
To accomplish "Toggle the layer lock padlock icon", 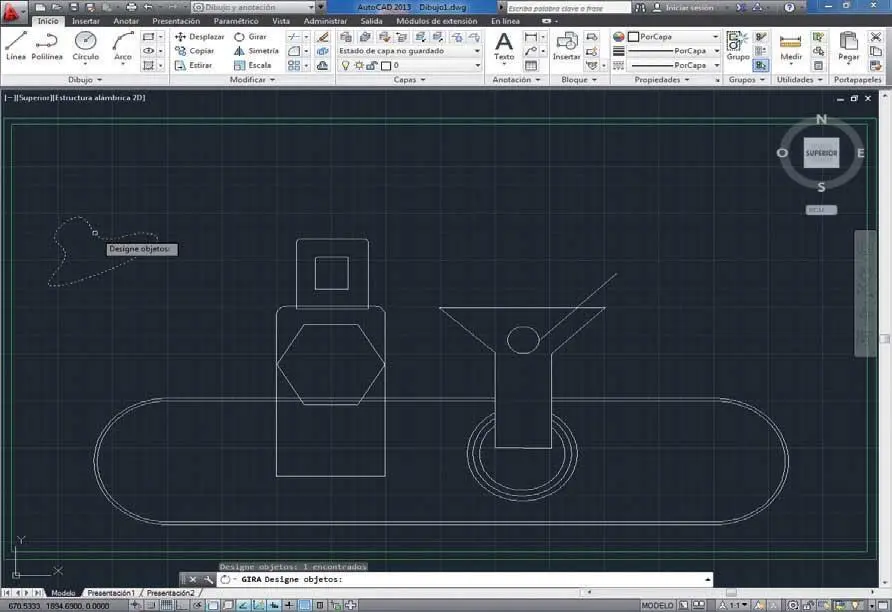I will (371, 65).
